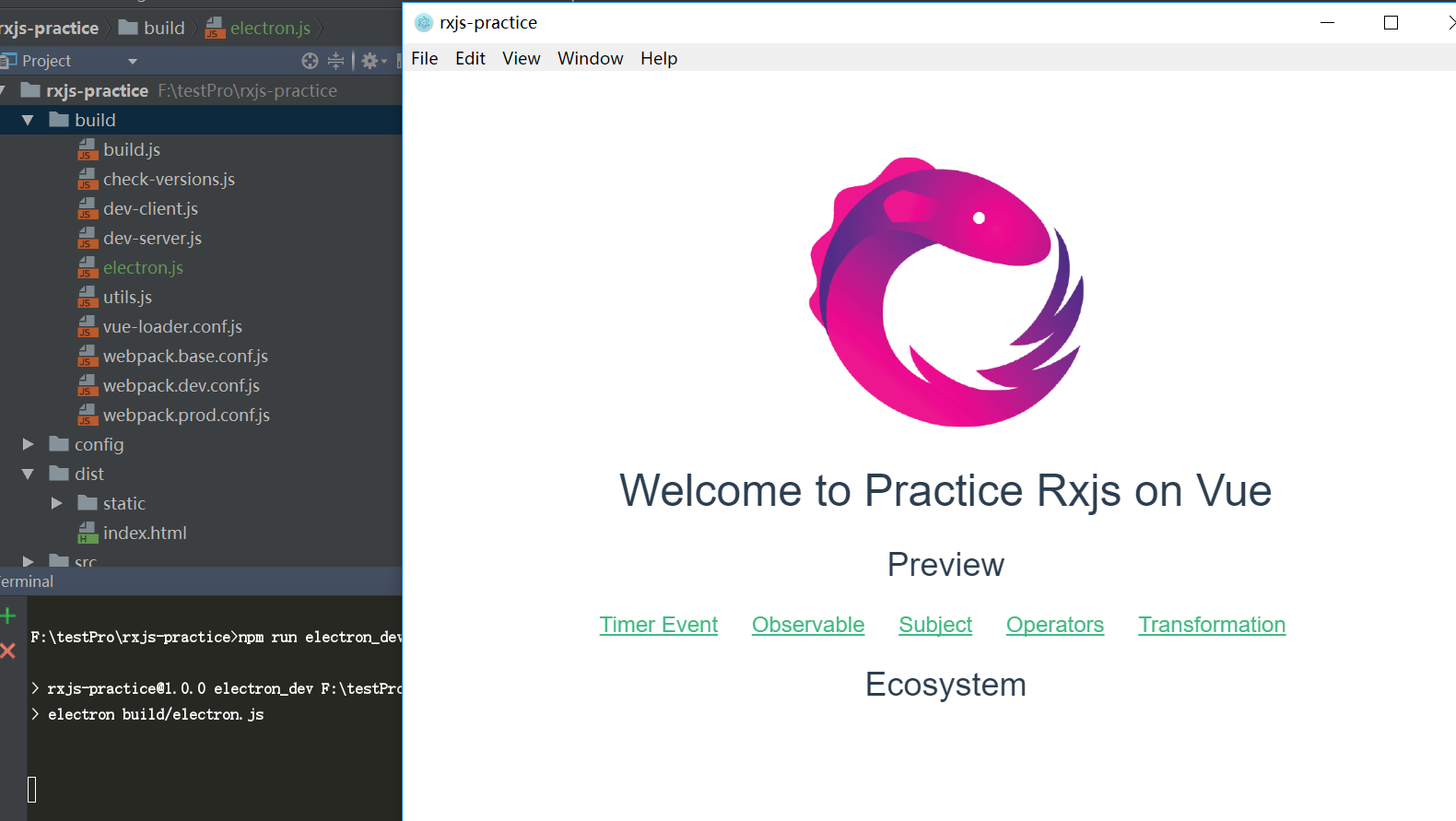This screenshot has height=821, width=1456.
Task: Click the webpack.prod.conf.js file icon
Action: [x=88, y=415]
